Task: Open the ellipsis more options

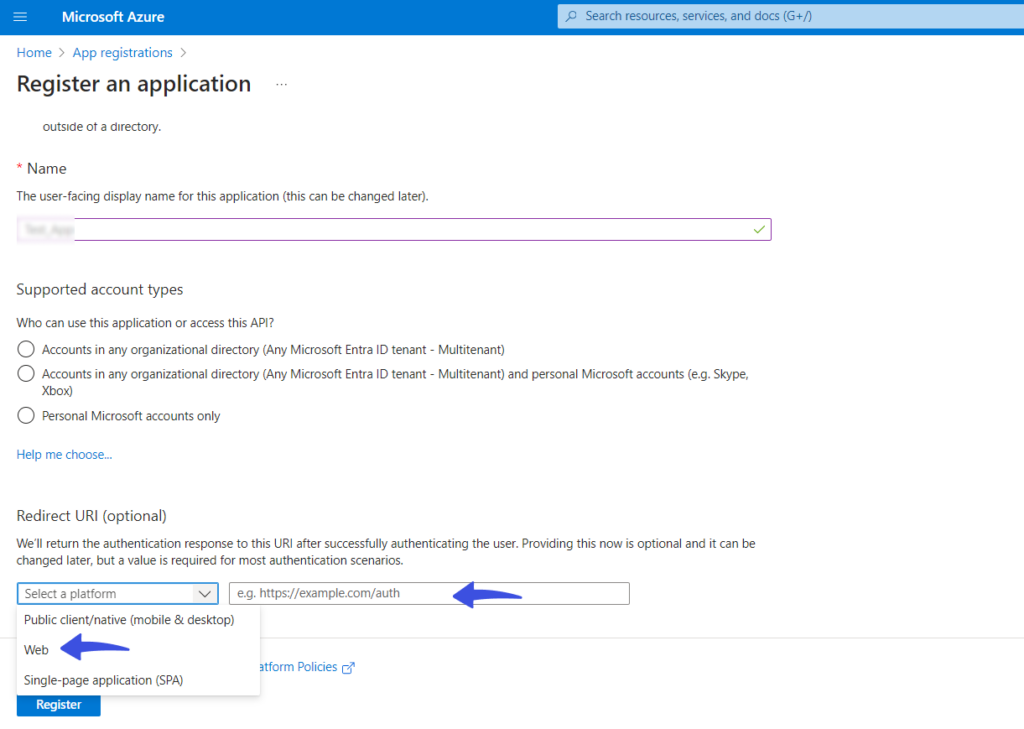Action: click(281, 85)
